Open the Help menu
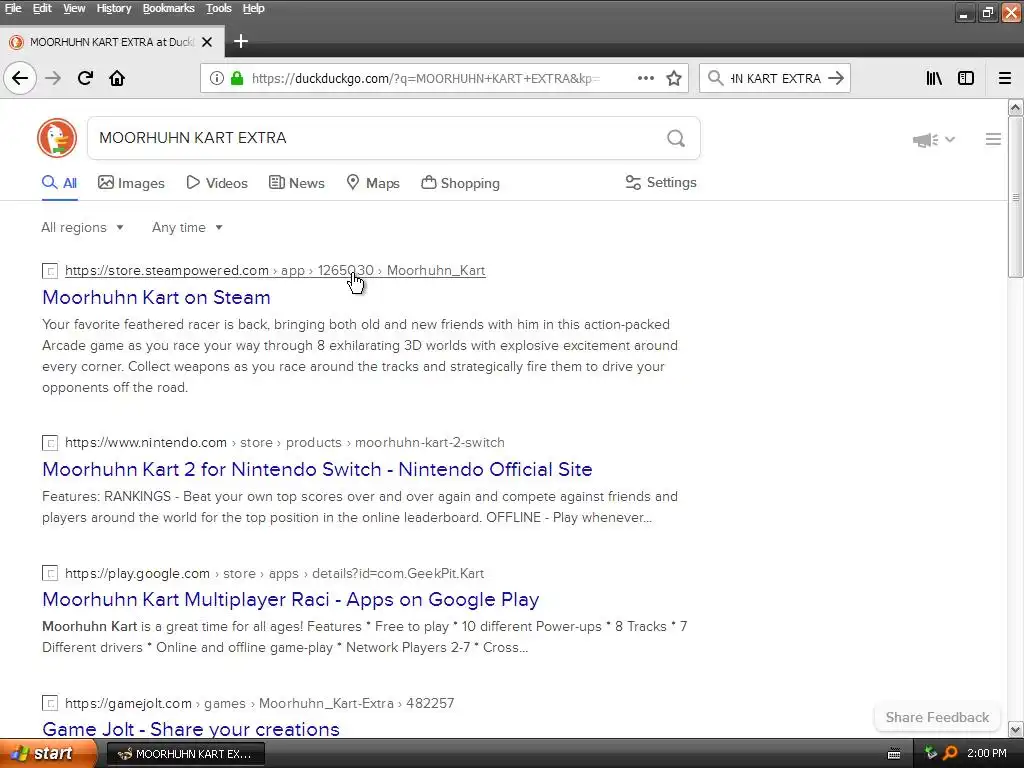Screen dimensions: 1024x768 pyautogui.click(x=253, y=8)
